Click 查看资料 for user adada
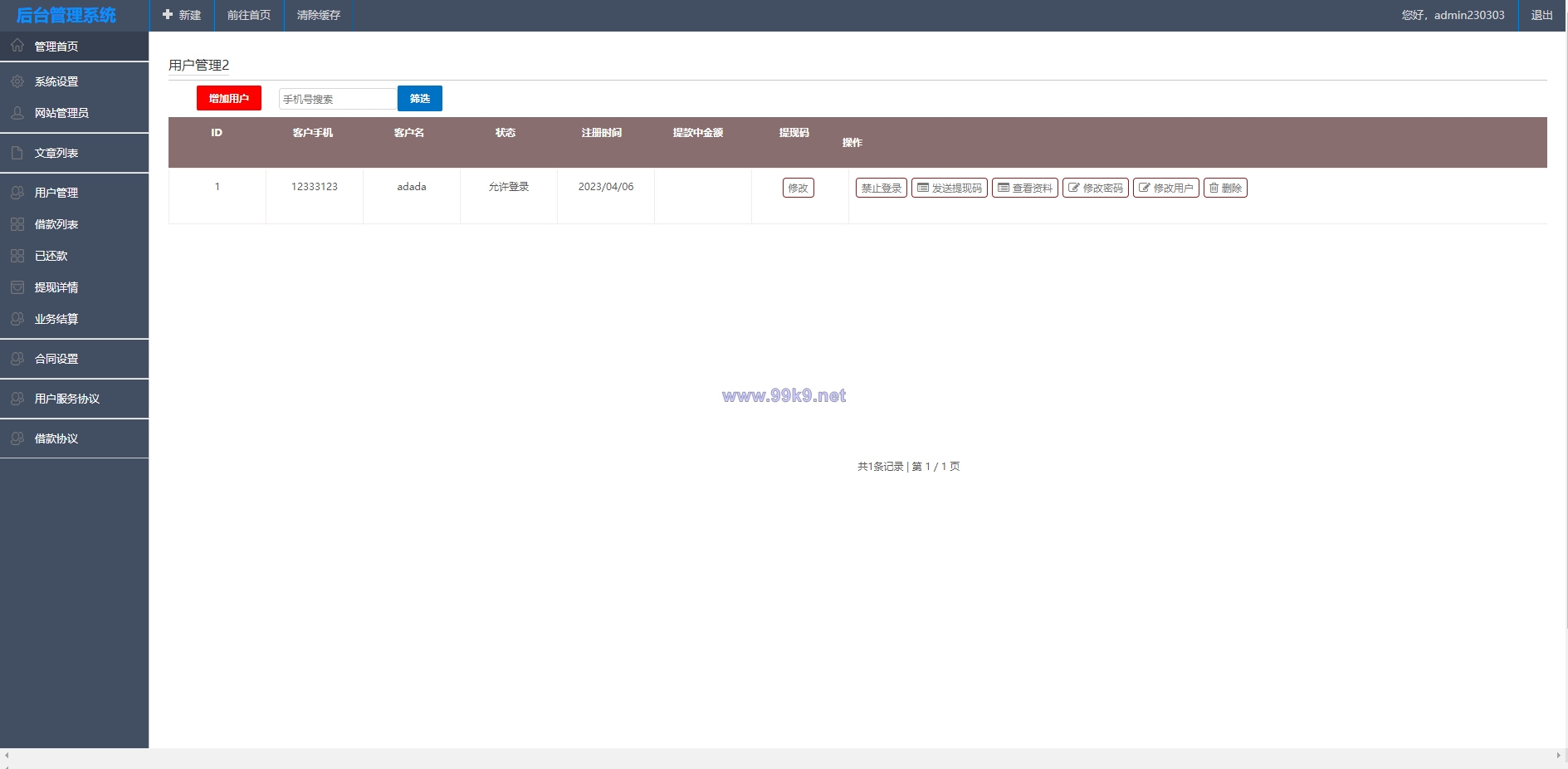Image resolution: width=1568 pixels, height=769 pixels. coord(1025,188)
